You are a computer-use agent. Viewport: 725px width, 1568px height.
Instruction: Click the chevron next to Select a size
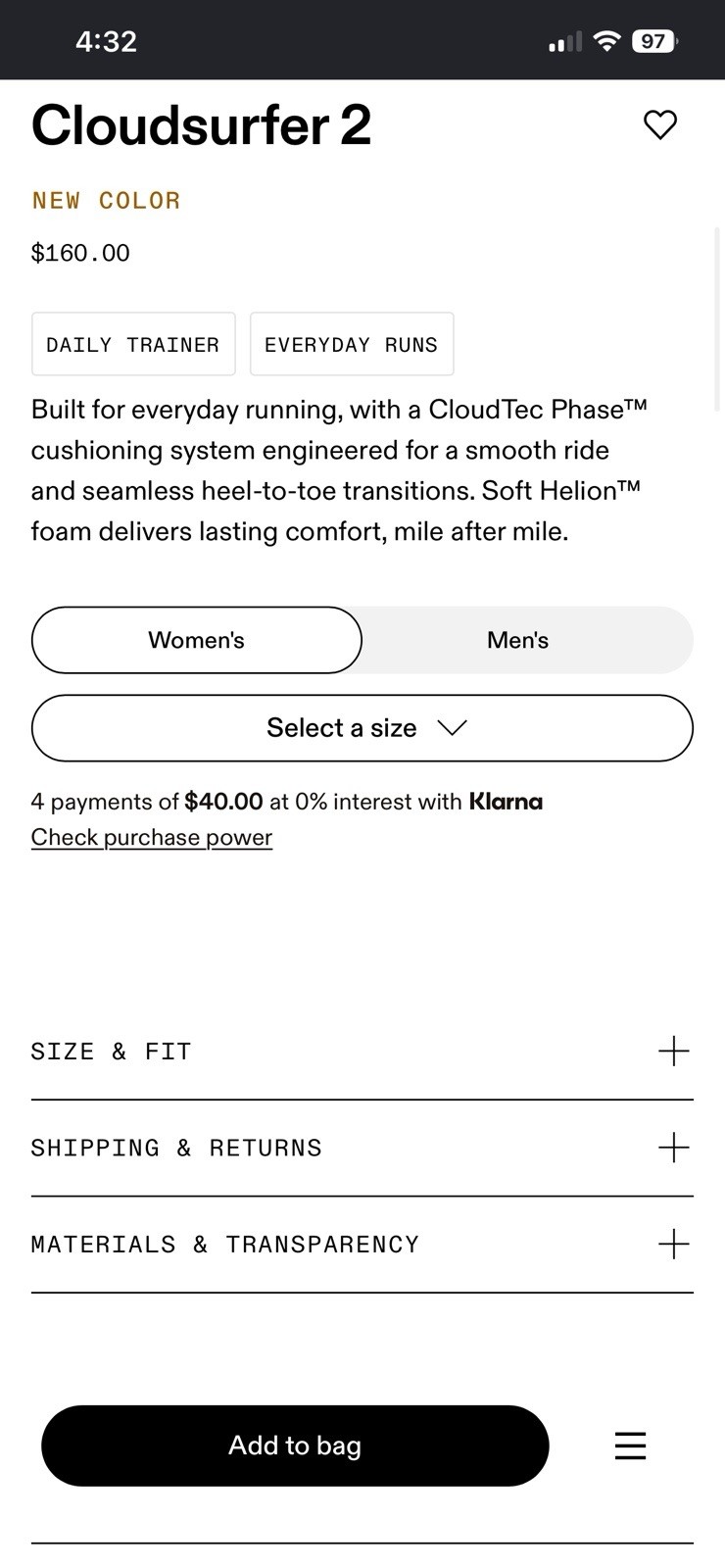pos(453,728)
